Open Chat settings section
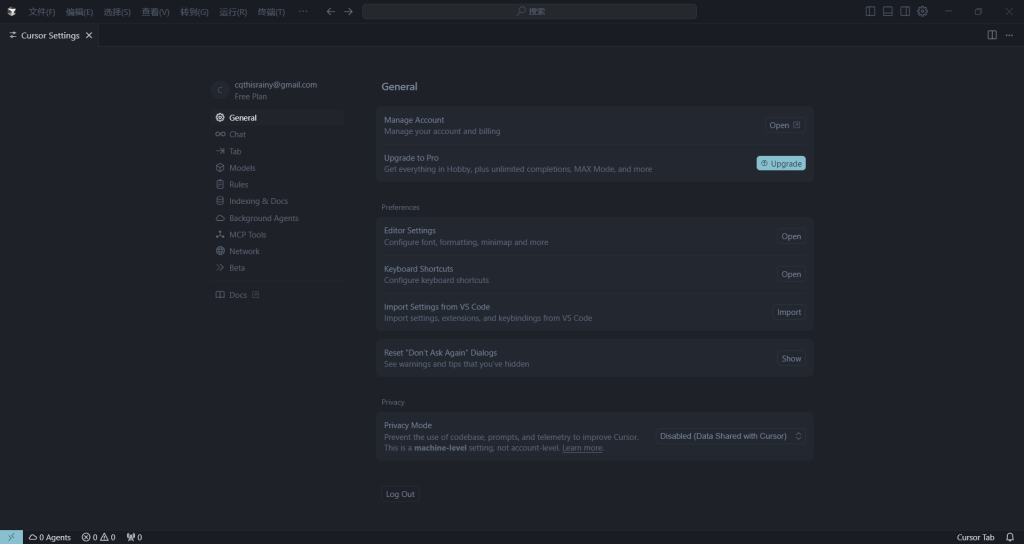Viewport: 1024px width, 544px height. point(278,135)
